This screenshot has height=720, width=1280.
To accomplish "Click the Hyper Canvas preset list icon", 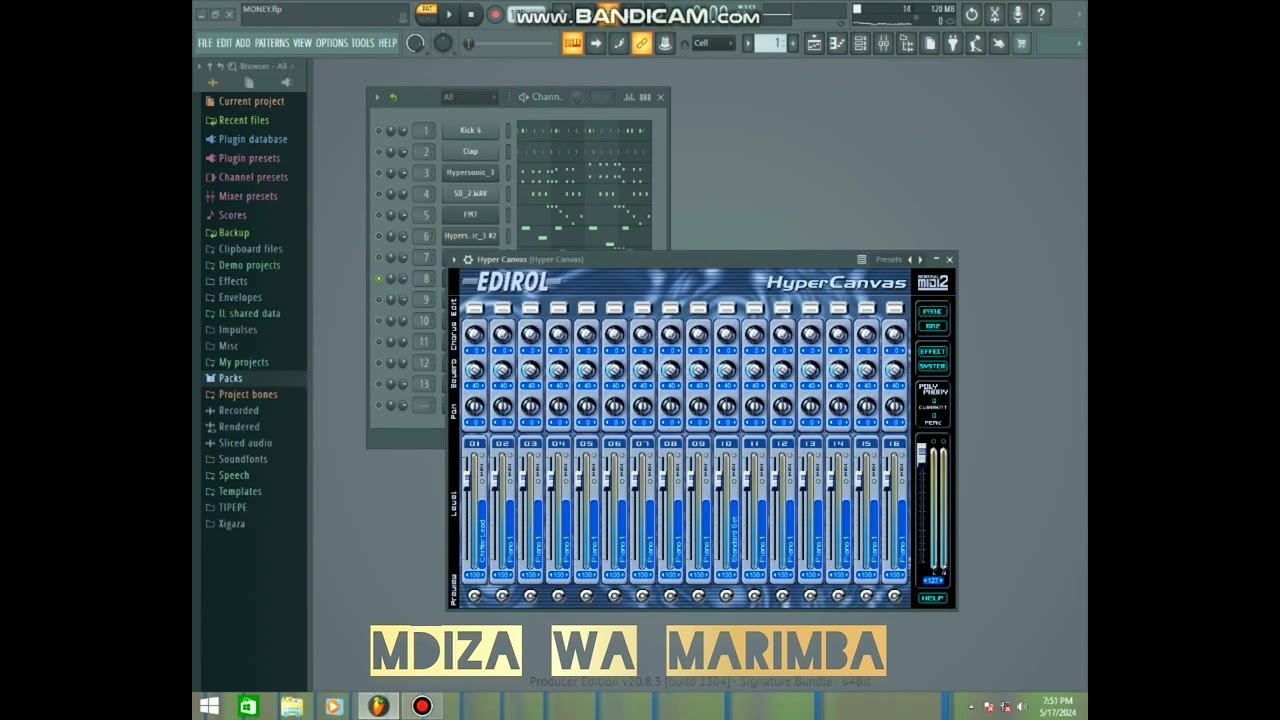I will point(861,259).
